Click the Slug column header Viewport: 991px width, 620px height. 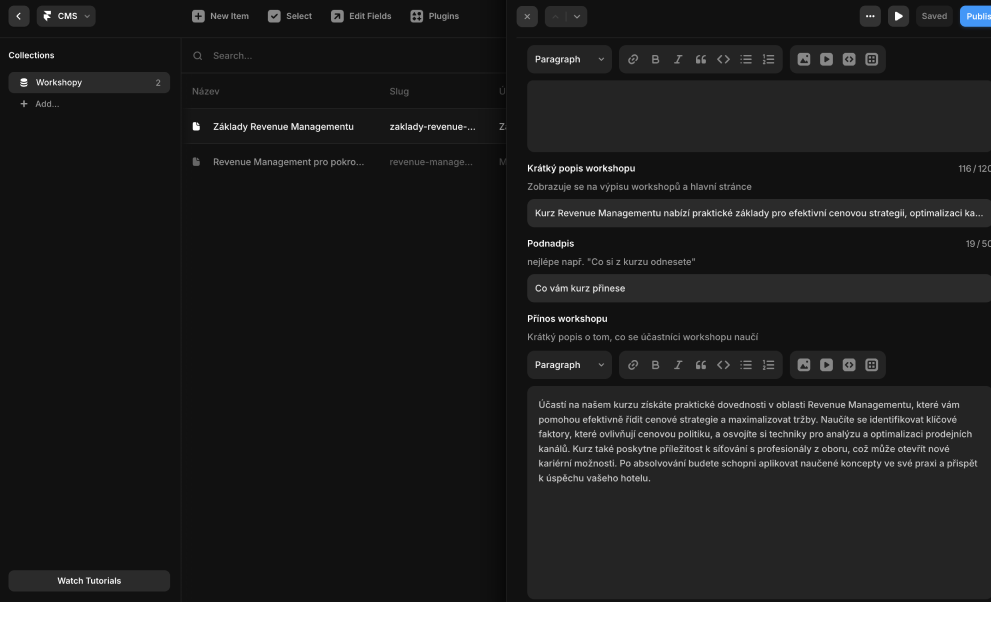click(x=399, y=92)
